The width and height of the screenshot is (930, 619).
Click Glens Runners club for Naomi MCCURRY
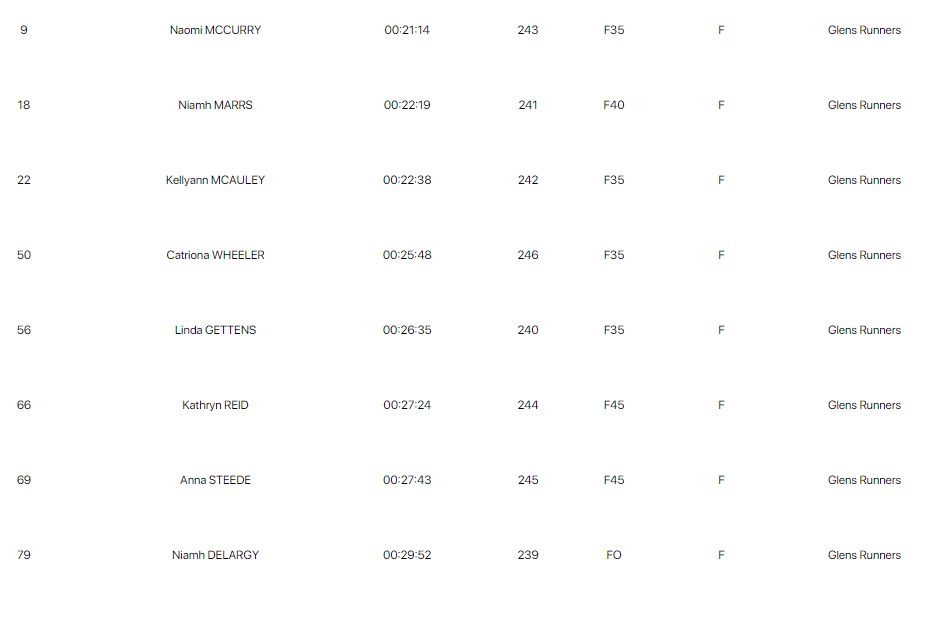pyautogui.click(x=864, y=30)
